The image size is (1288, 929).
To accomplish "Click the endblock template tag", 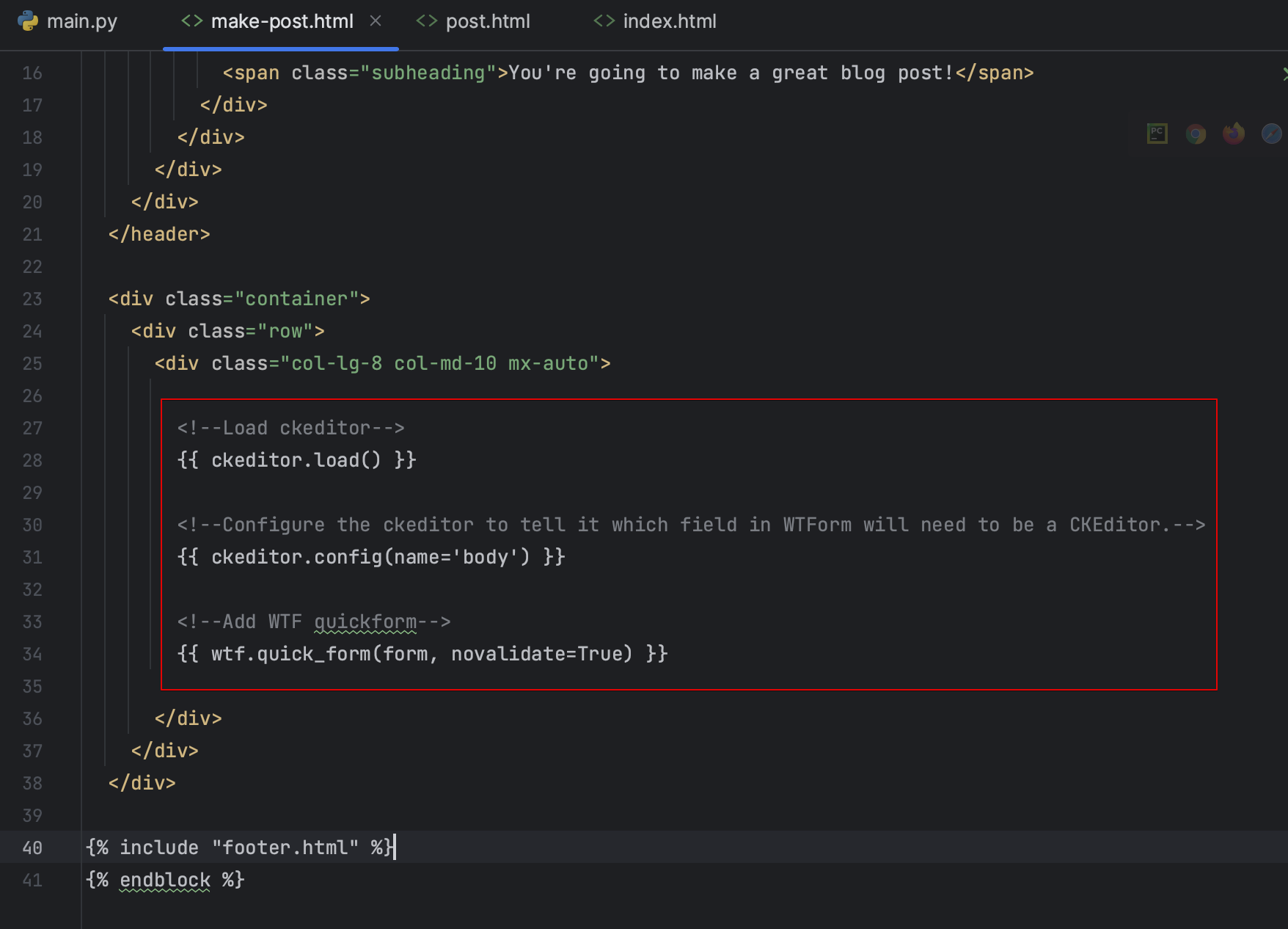I will [165, 880].
